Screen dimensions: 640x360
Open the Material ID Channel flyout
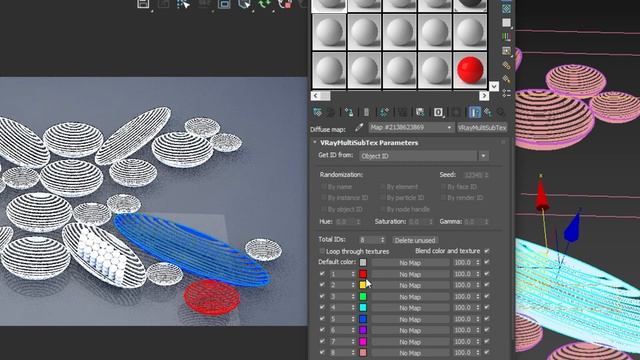pos(438,112)
